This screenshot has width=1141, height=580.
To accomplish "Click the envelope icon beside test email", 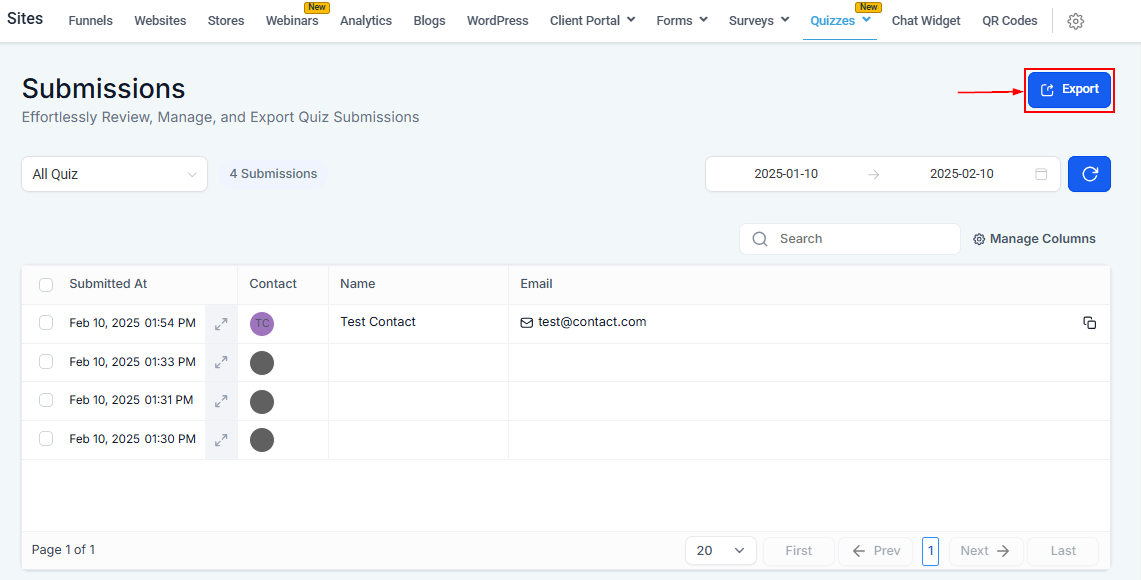I will (x=527, y=323).
